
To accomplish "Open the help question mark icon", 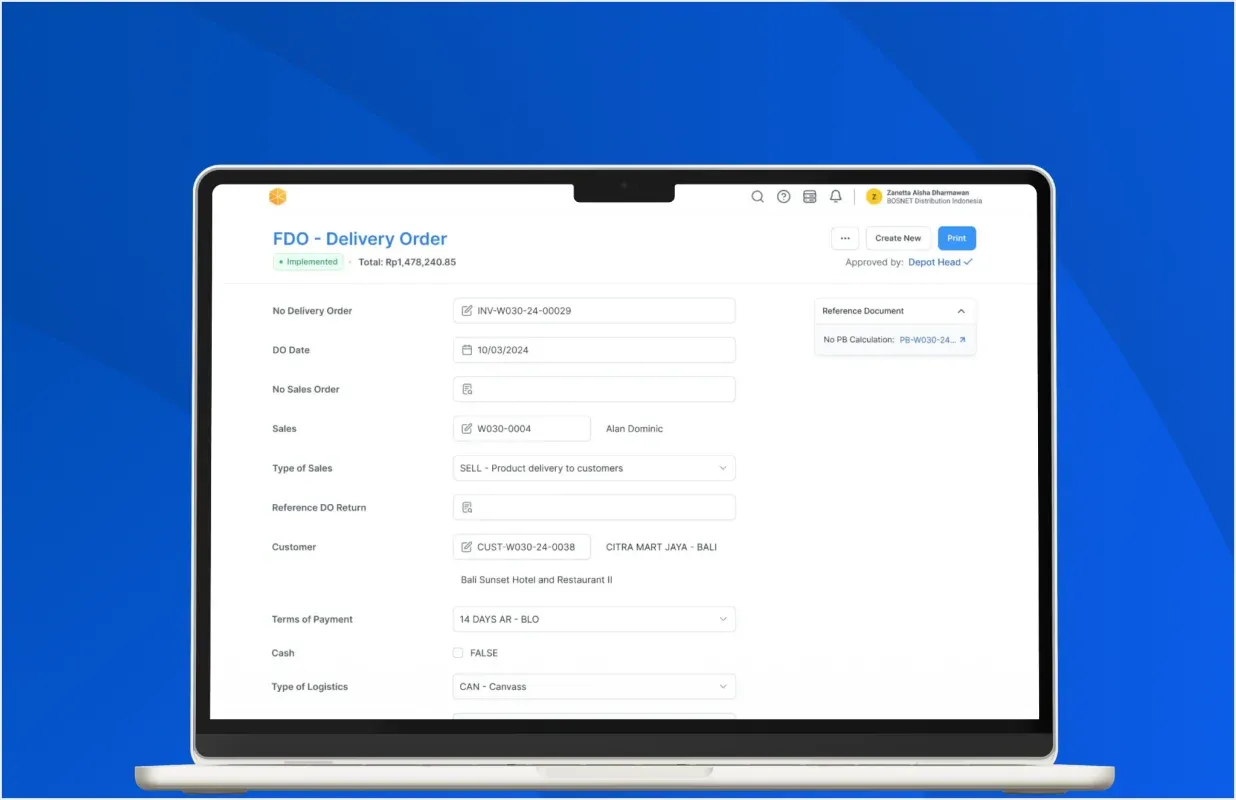I will point(784,197).
